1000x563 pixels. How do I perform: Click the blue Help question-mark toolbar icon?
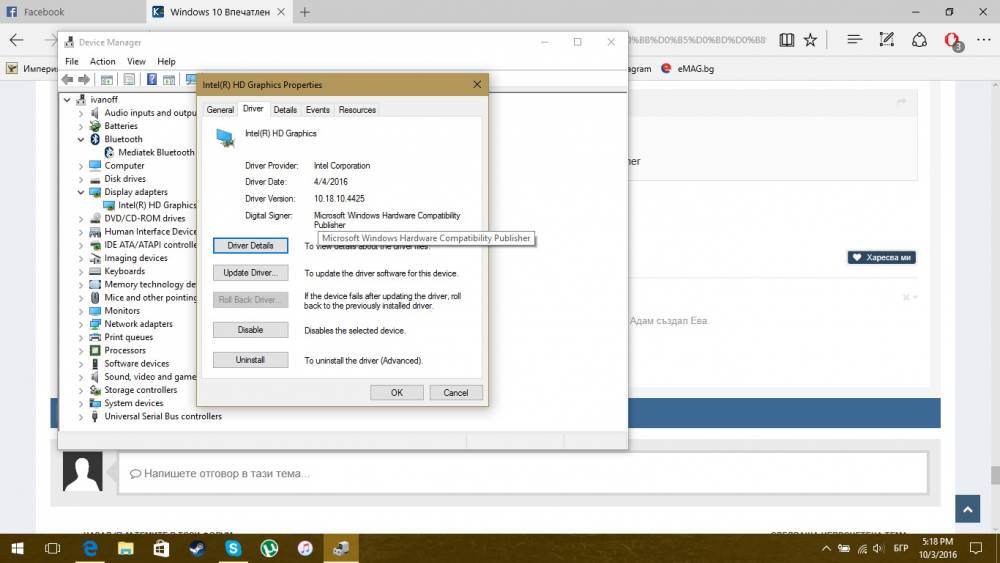pos(152,80)
